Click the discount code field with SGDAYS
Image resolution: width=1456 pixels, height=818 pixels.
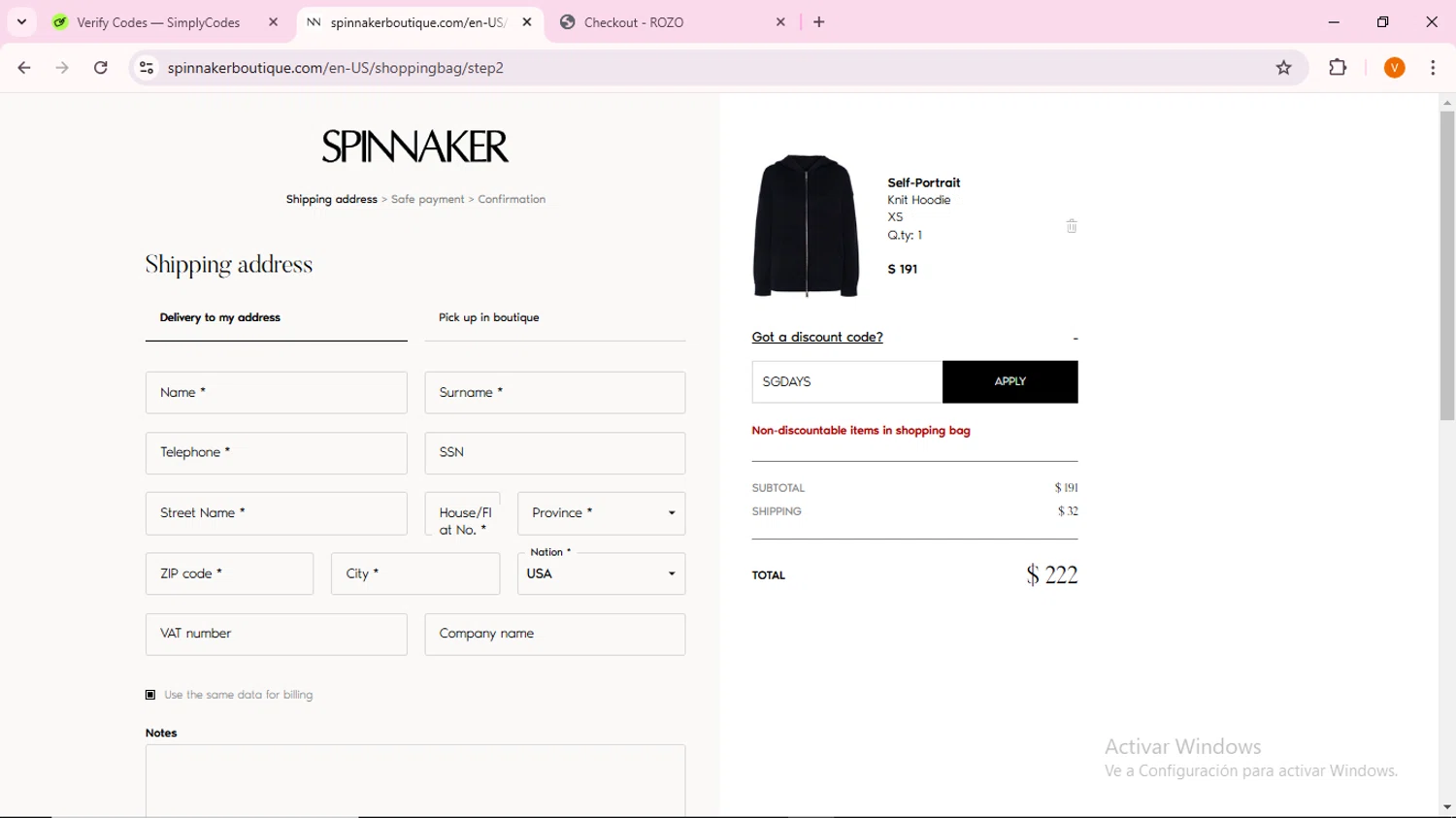846,381
